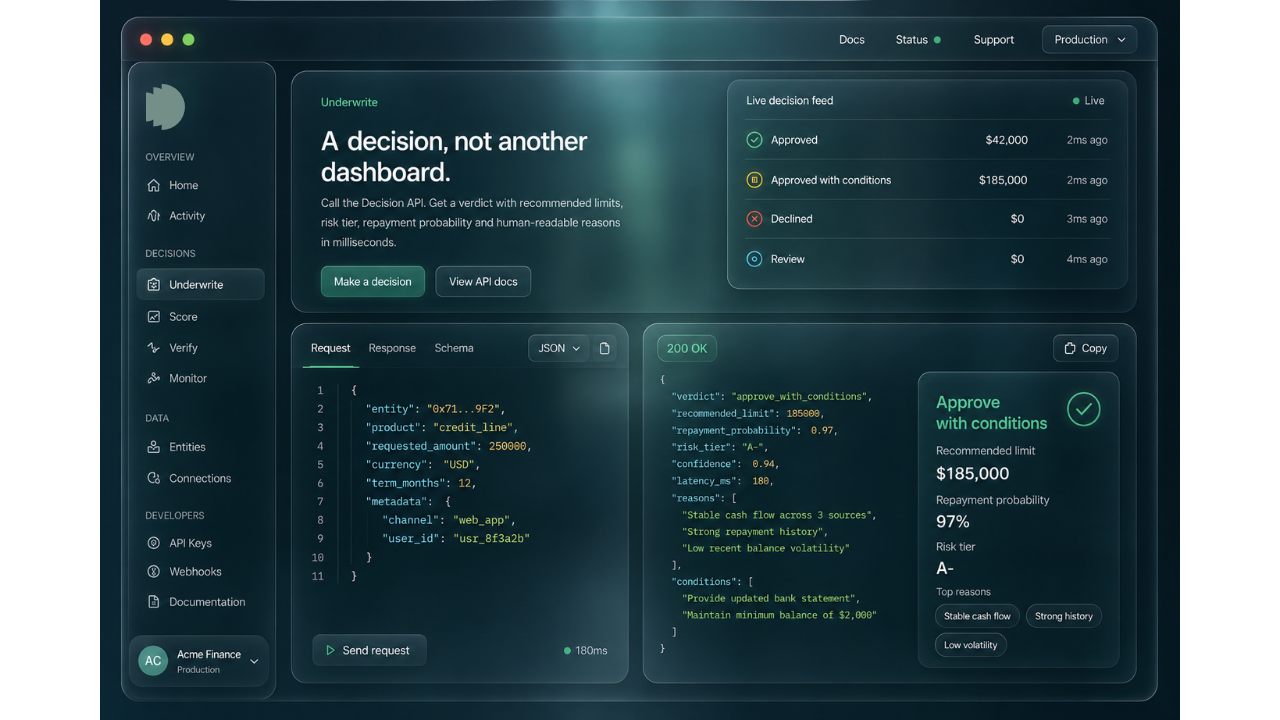Click the Underwrite clipboard icon
Image resolution: width=1280 pixels, height=720 pixels.
[x=153, y=284]
